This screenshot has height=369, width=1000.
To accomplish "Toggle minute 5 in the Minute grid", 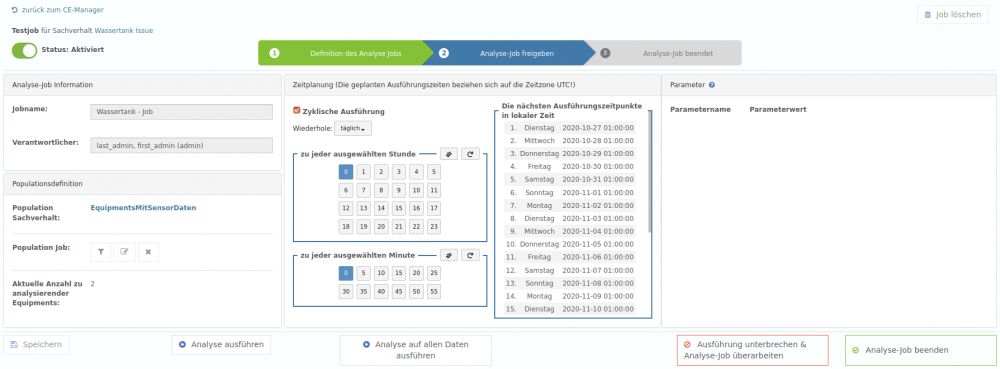I will click(x=363, y=273).
